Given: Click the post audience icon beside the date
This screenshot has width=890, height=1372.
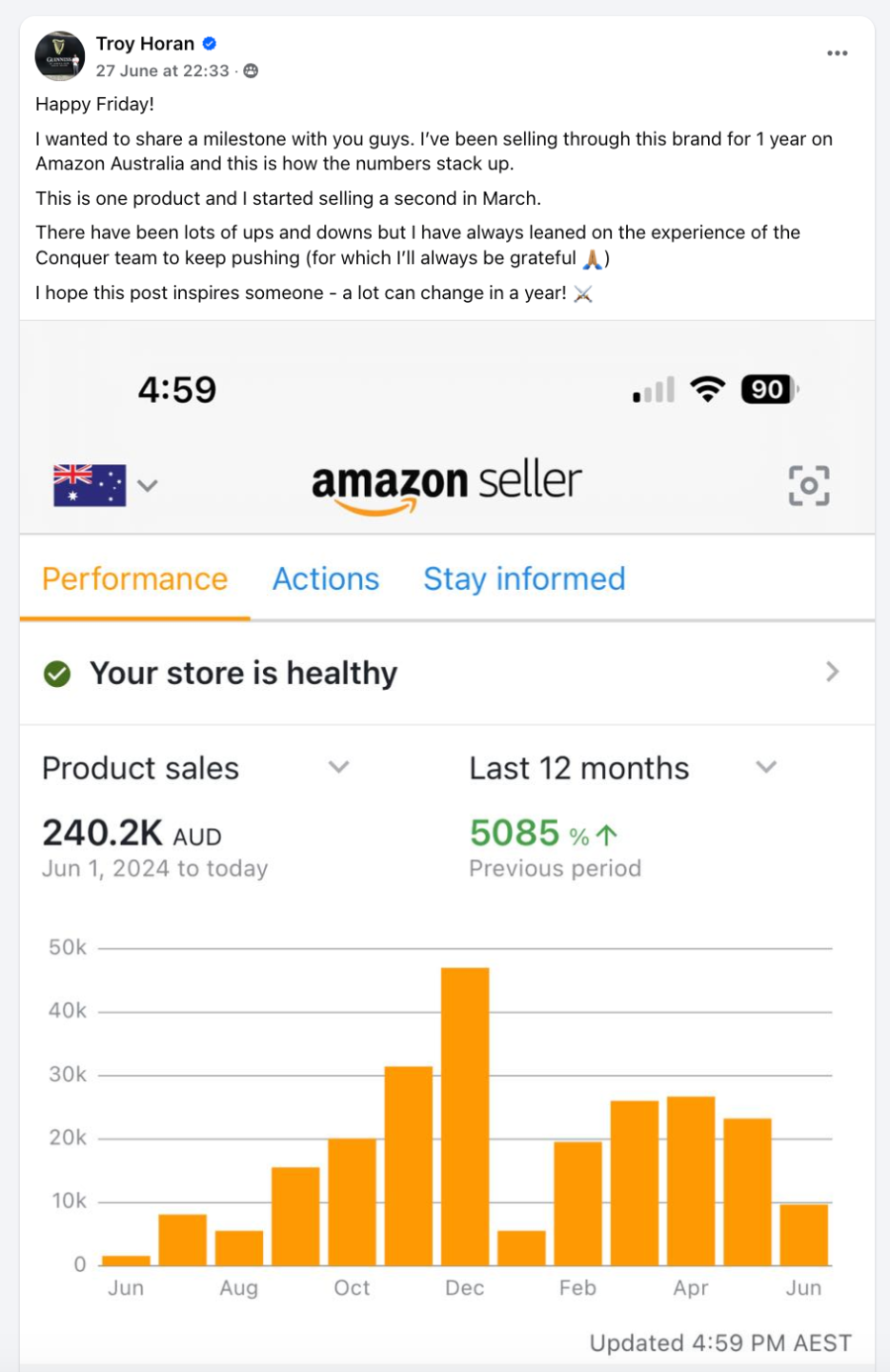Looking at the screenshot, I should click(x=251, y=71).
